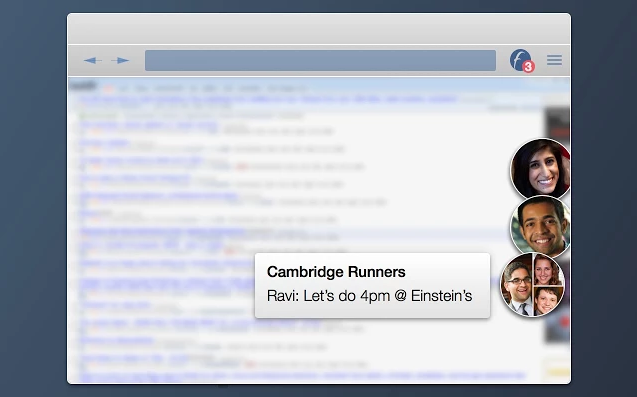Click the blurred sidebar image below group avatar
The height and width of the screenshot is (397, 637).
pos(557,327)
